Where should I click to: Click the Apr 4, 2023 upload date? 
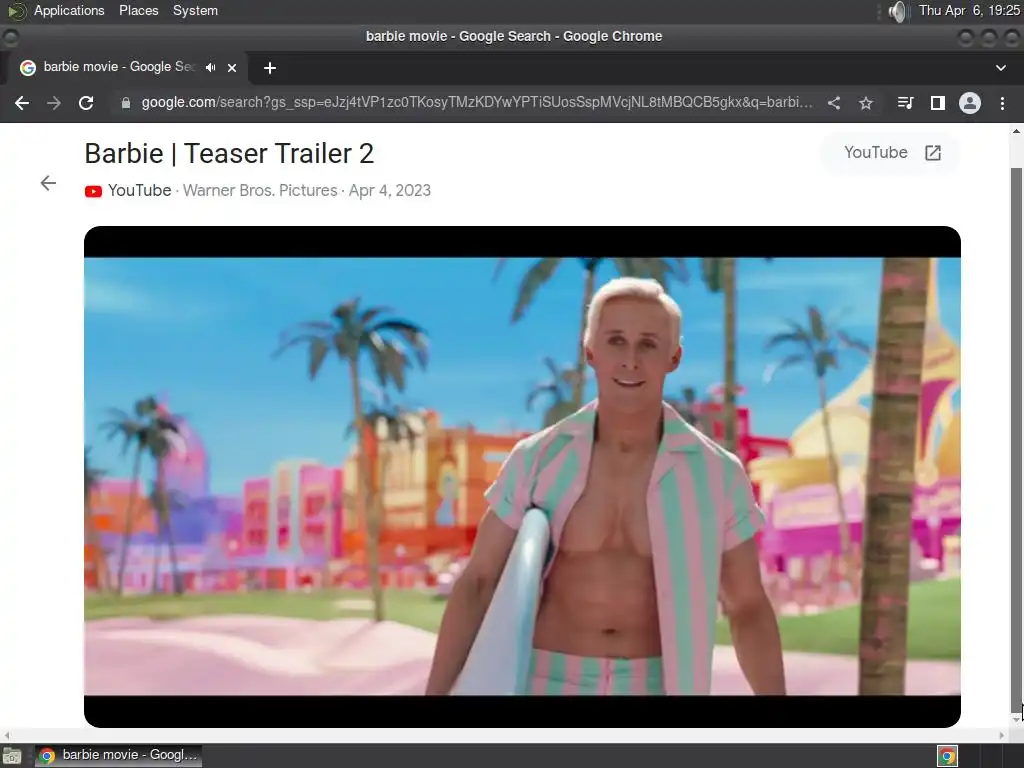390,190
